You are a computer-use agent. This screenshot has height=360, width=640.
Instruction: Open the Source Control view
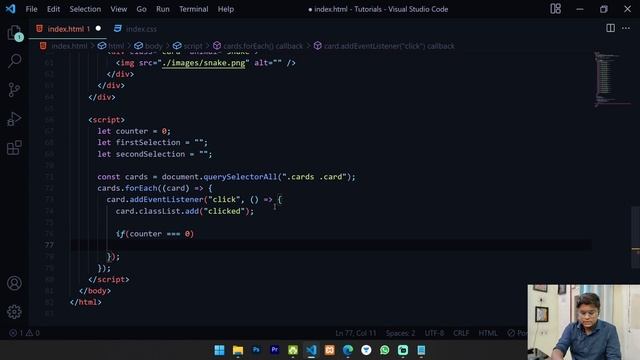click(x=14, y=90)
